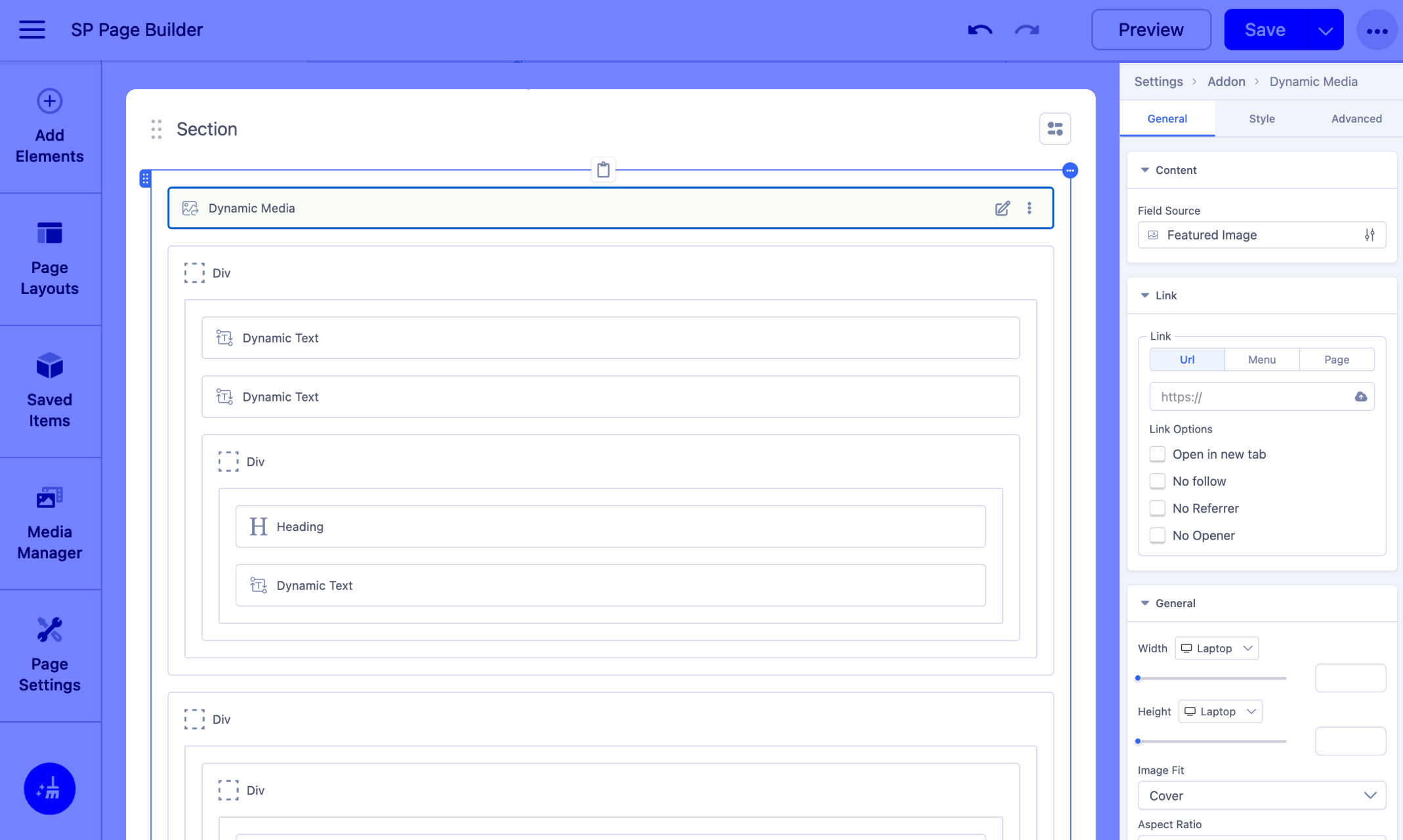
Task: Click the edit pencil on Dynamic Media
Action: pos(1002,208)
